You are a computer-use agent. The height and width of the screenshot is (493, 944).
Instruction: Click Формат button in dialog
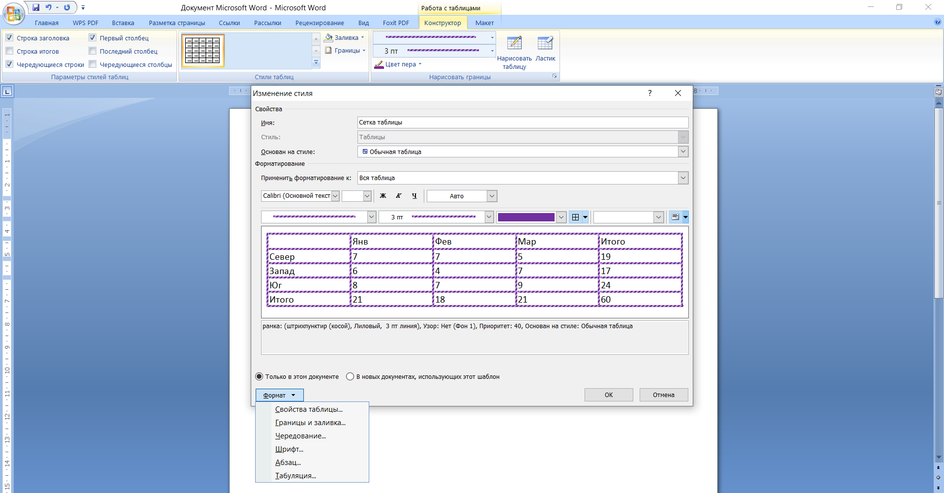click(279, 395)
